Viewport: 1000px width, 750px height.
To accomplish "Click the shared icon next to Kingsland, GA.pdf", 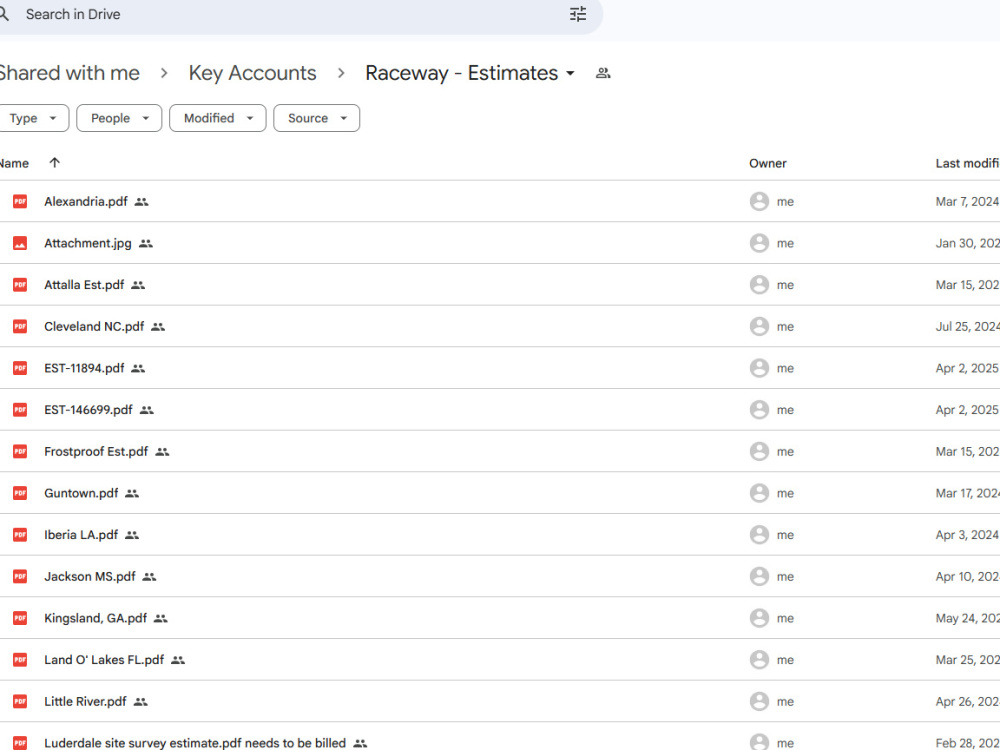I will [161, 618].
